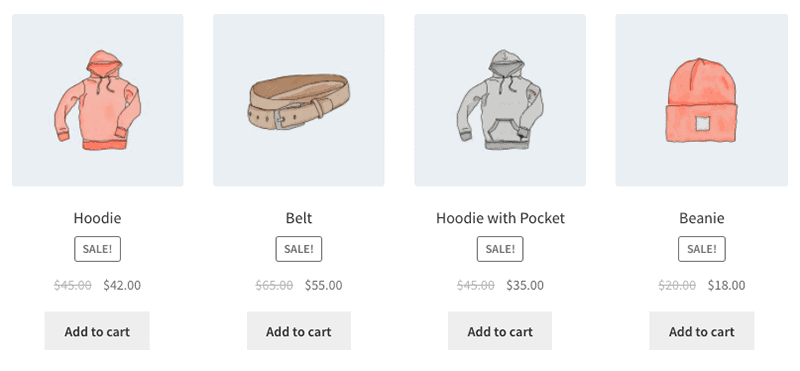Add the Belt to cart
Viewport: 800px width, 371px height.
tap(298, 331)
